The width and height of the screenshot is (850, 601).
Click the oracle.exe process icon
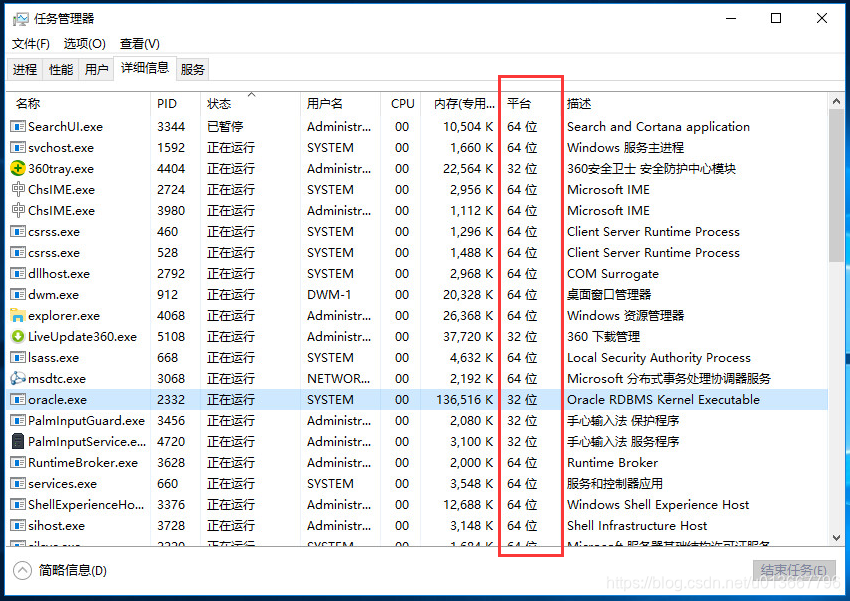(x=18, y=399)
